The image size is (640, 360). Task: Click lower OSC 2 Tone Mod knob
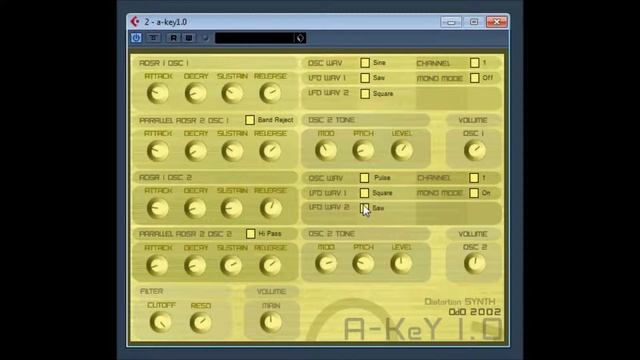(326, 264)
